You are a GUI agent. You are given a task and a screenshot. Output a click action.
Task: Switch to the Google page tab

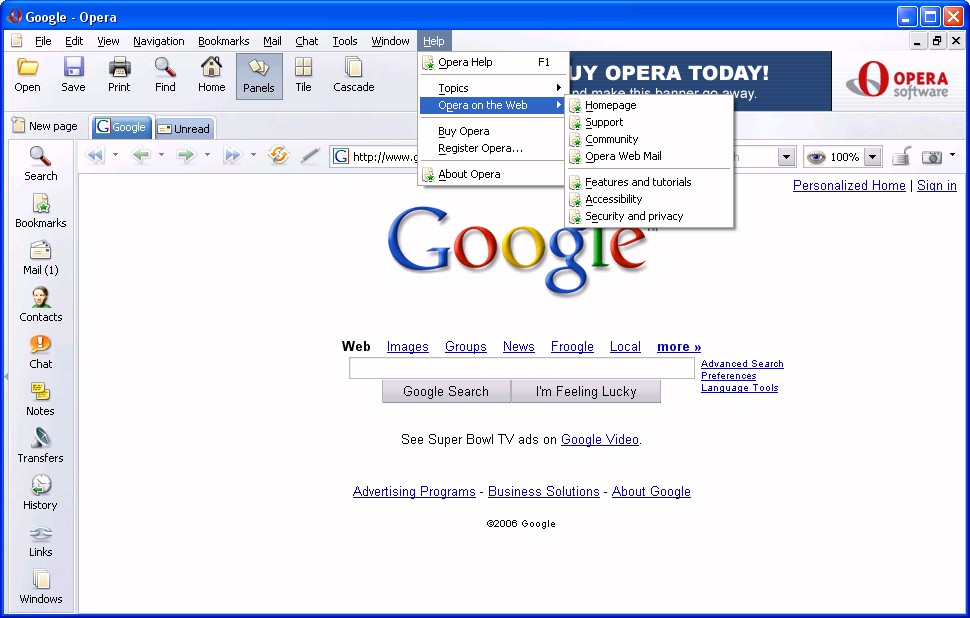(121, 127)
